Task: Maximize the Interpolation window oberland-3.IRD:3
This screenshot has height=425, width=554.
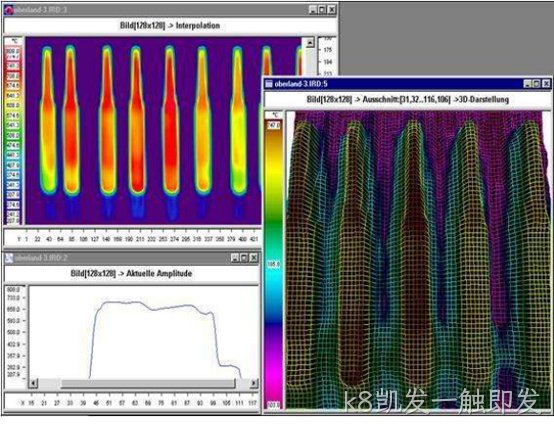Action: [x=322, y=10]
